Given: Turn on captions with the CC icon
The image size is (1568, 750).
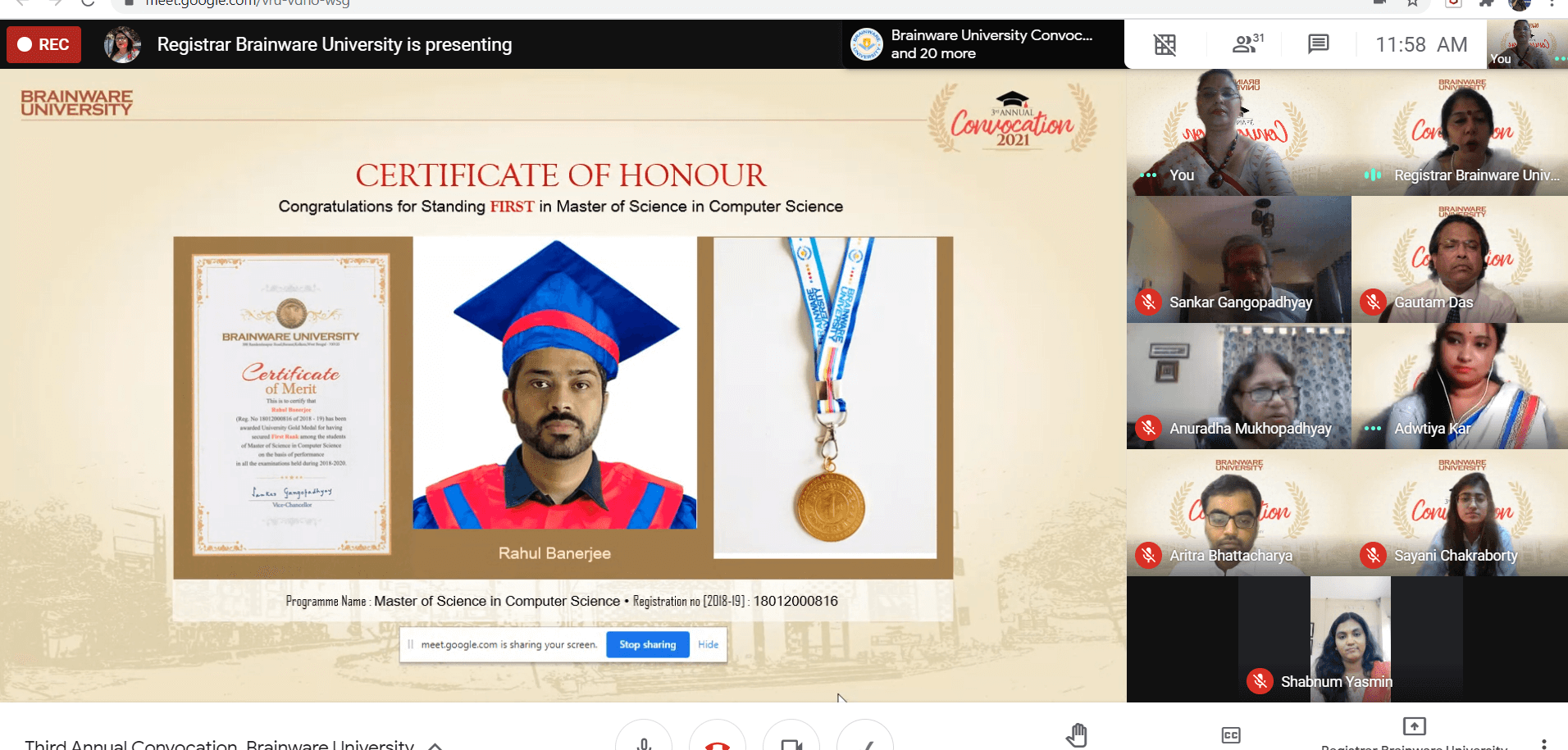Looking at the screenshot, I should point(1231,735).
